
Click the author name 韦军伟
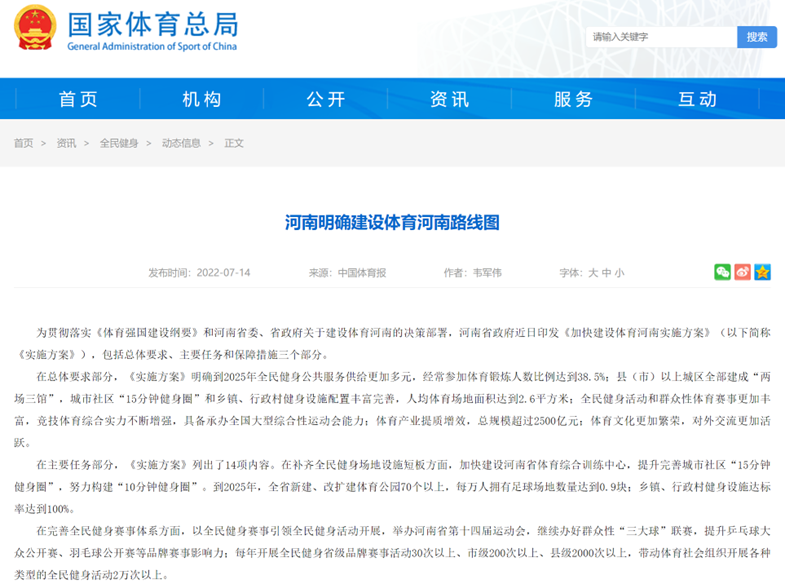click(487, 273)
